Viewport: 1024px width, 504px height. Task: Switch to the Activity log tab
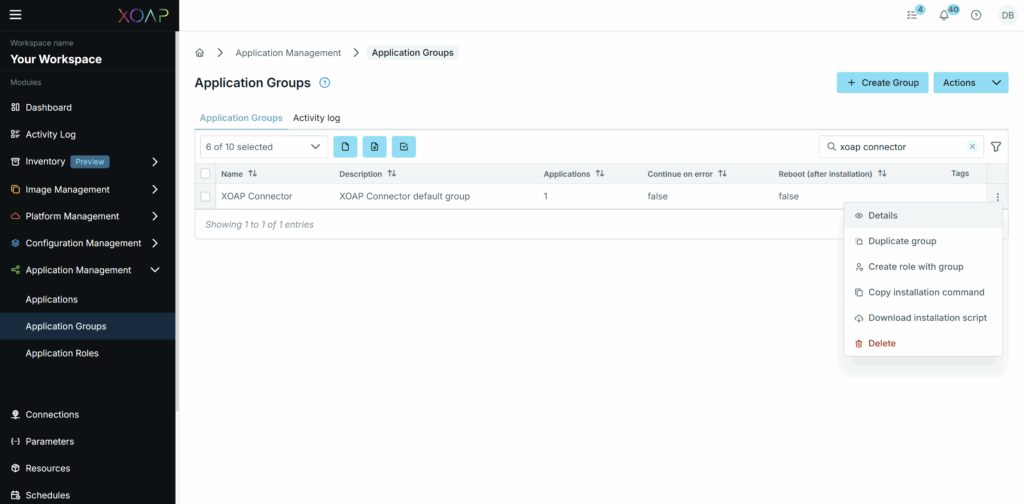[317, 118]
